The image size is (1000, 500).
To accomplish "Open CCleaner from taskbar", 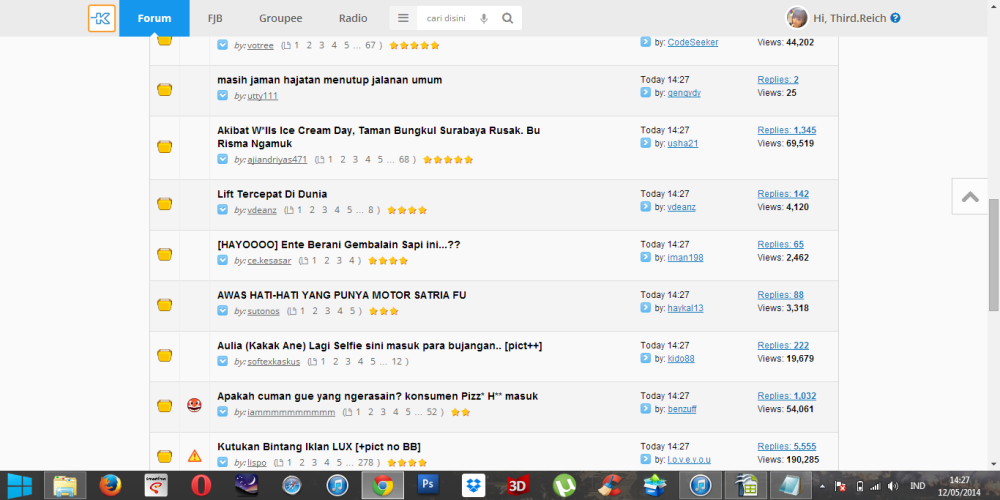I will tap(610, 486).
